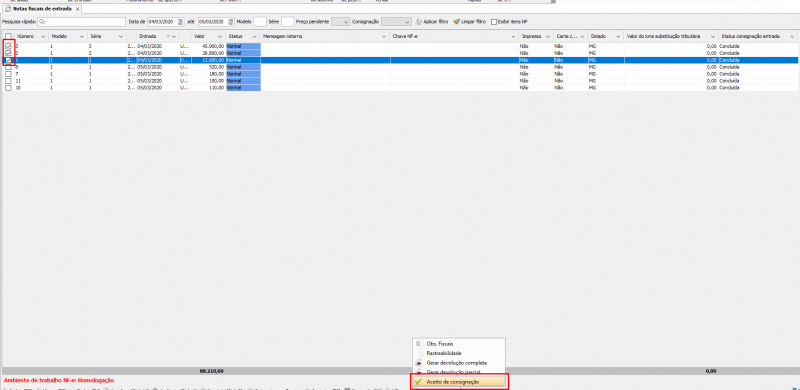Click 'Ambiente de trabalho NF-e: Homologação' text

59,380
